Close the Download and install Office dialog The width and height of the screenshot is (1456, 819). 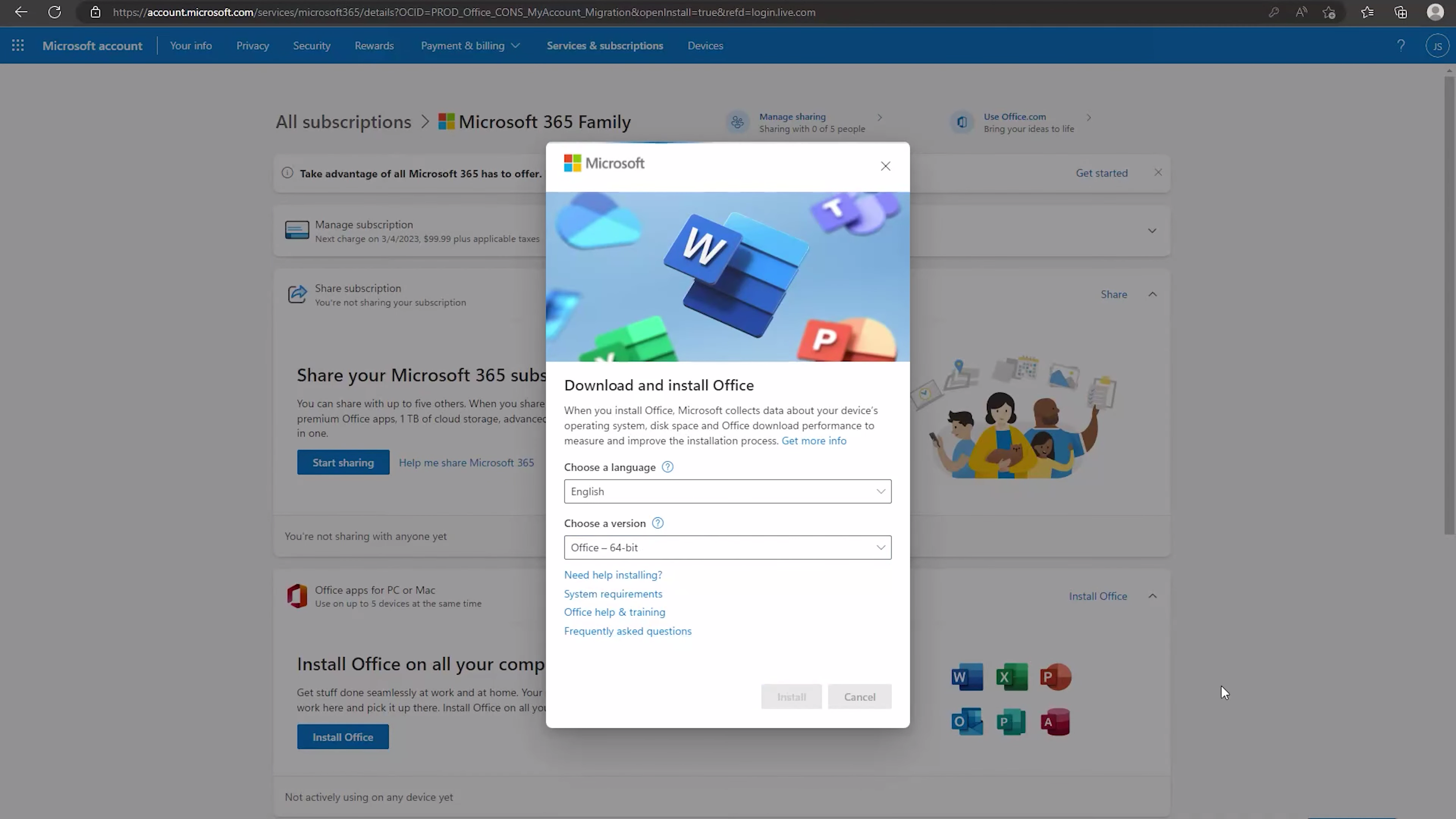point(885,166)
